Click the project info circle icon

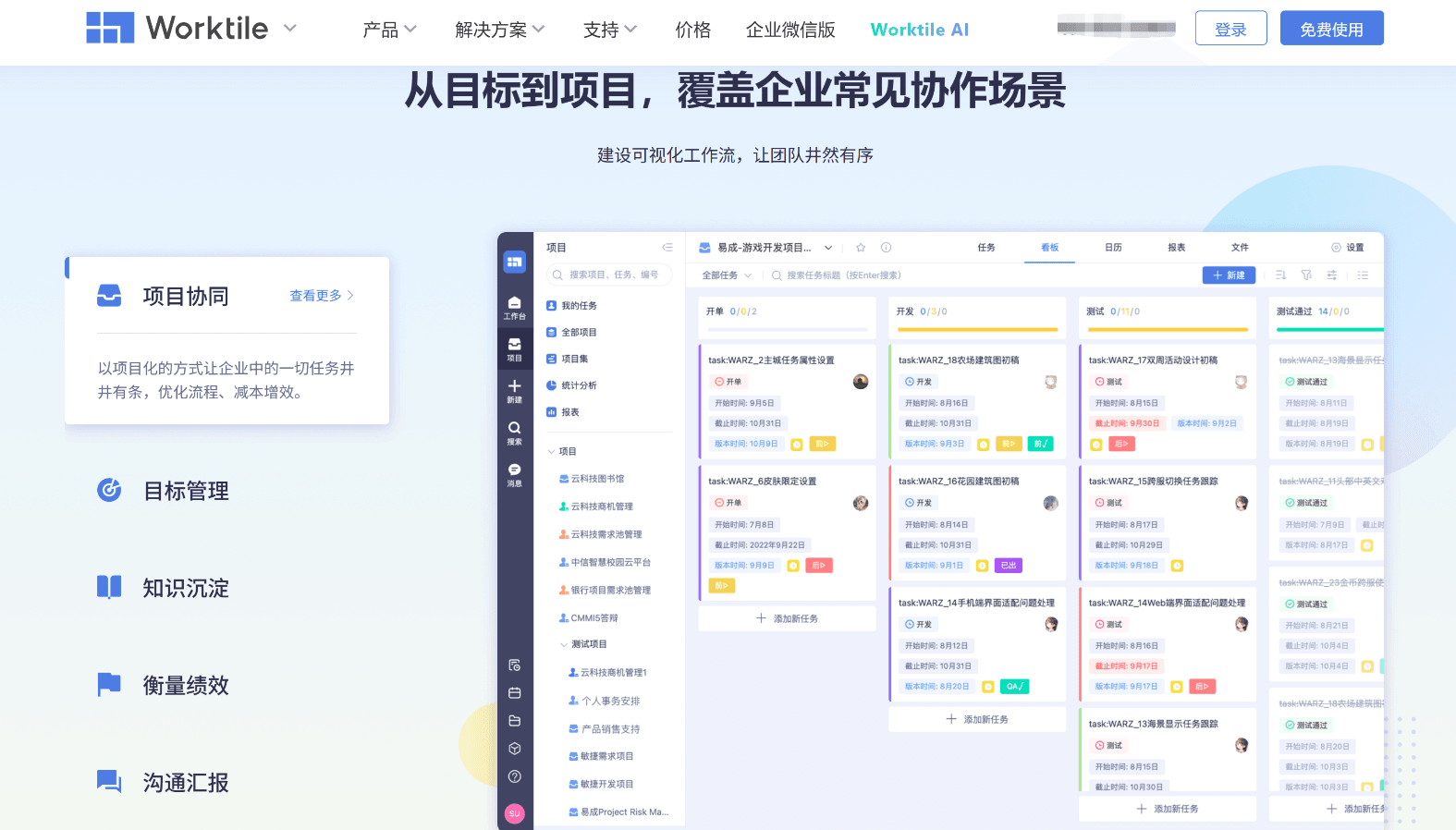pyautogui.click(x=886, y=248)
